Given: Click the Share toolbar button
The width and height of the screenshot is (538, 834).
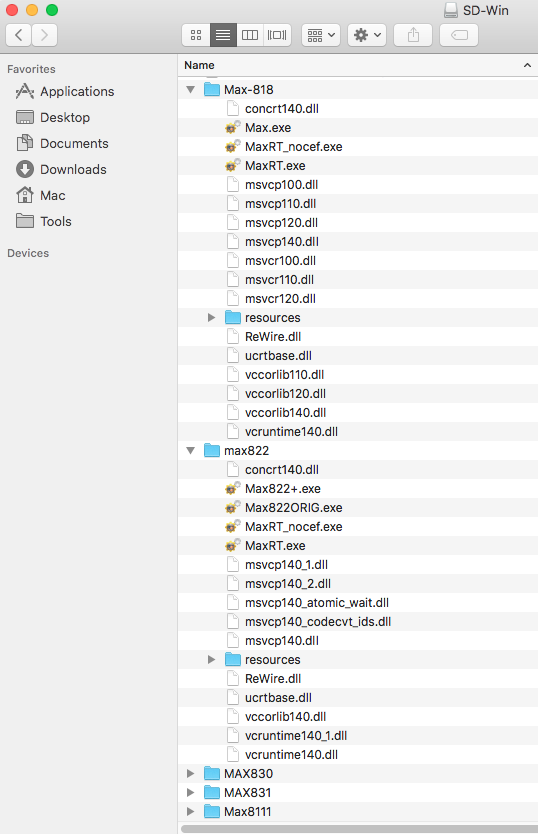Looking at the screenshot, I should (413, 35).
